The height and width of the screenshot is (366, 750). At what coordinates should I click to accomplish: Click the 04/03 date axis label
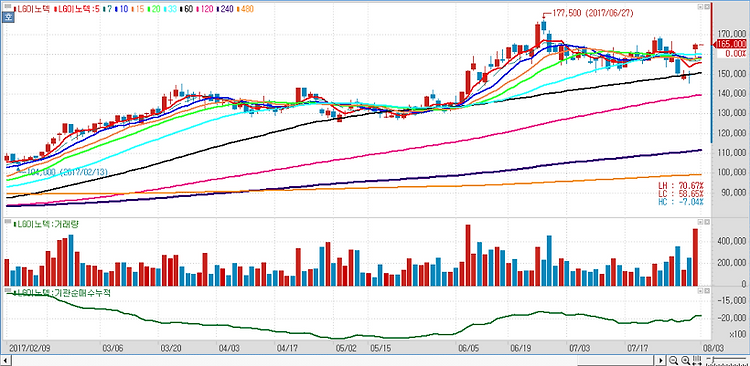click(x=230, y=347)
